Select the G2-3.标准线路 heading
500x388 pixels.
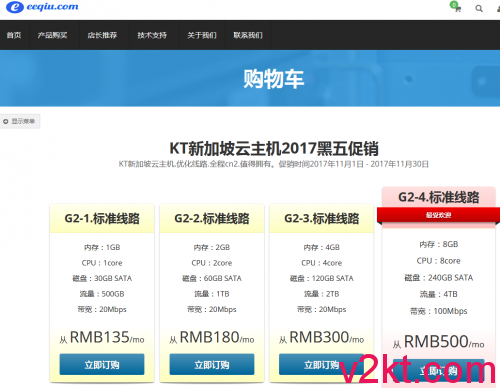click(x=322, y=219)
